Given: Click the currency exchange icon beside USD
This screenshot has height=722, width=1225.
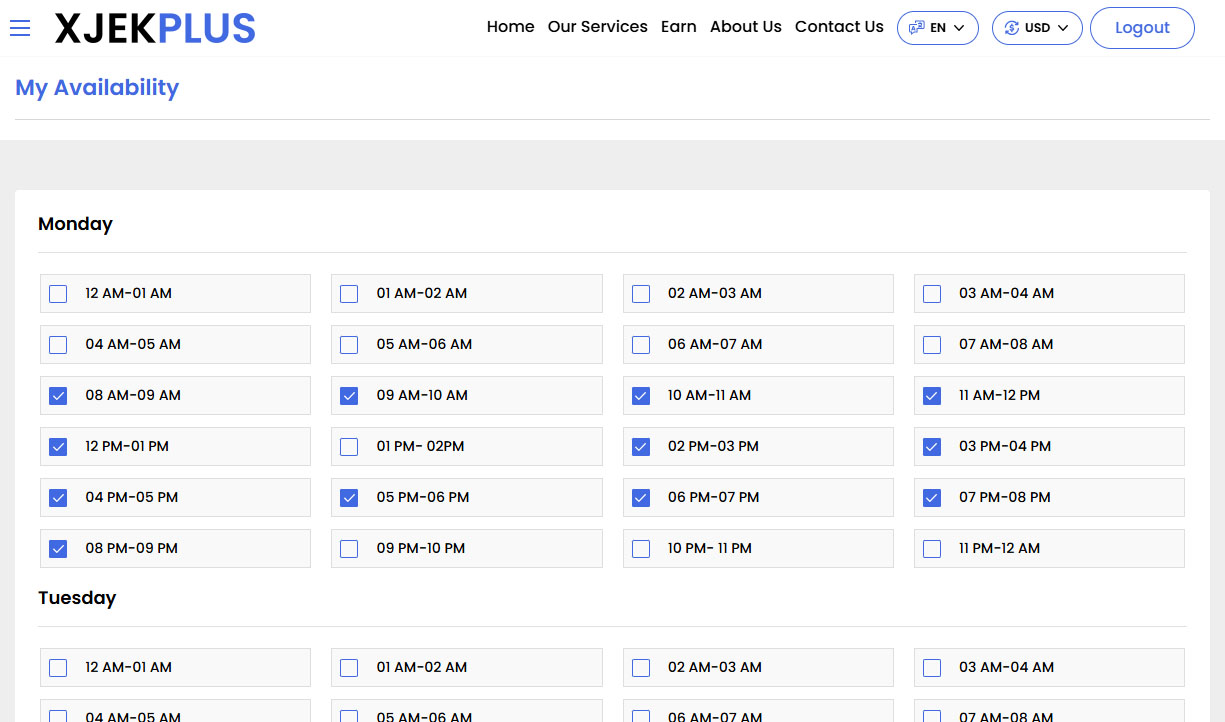Looking at the screenshot, I should tap(1011, 28).
